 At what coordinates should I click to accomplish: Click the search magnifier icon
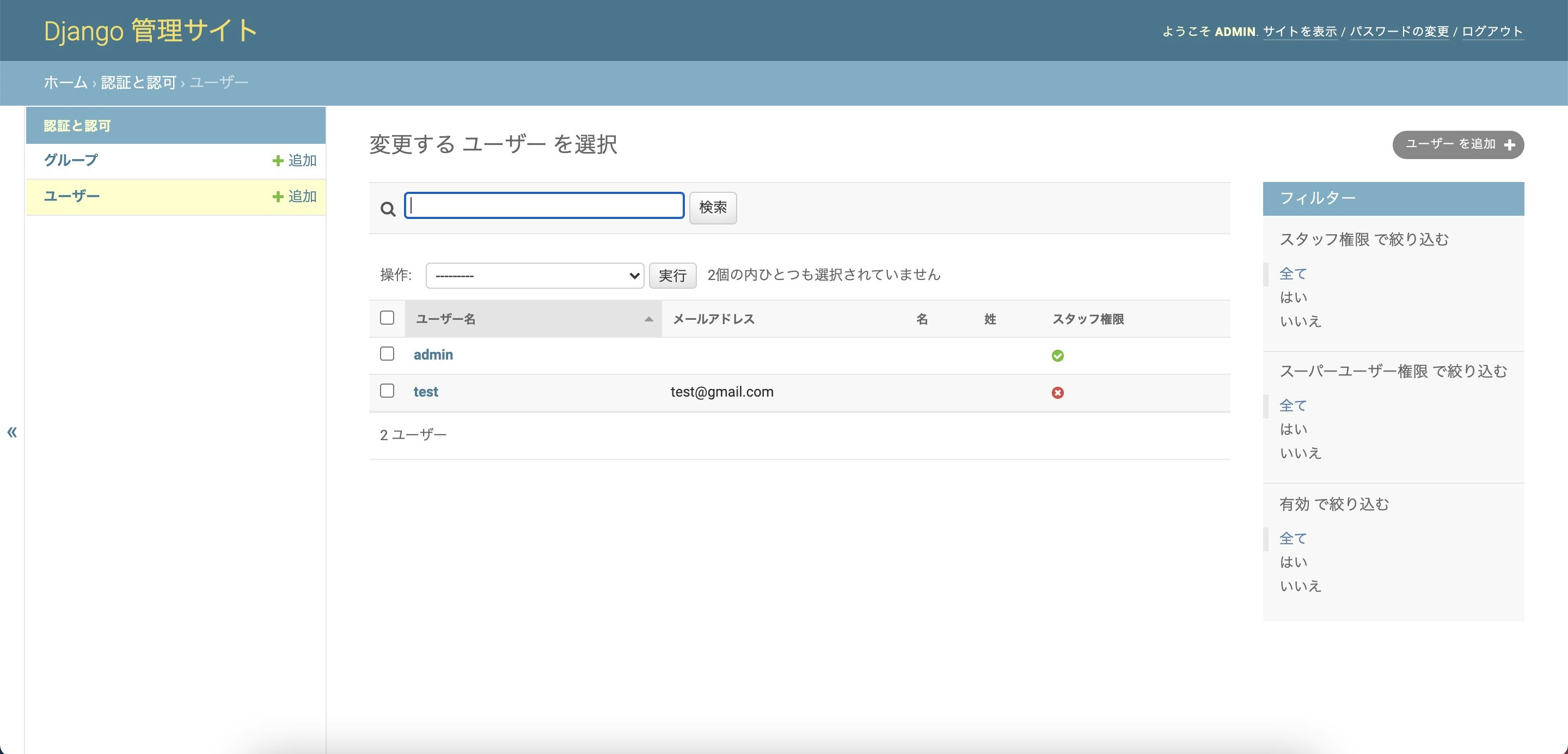tap(388, 208)
